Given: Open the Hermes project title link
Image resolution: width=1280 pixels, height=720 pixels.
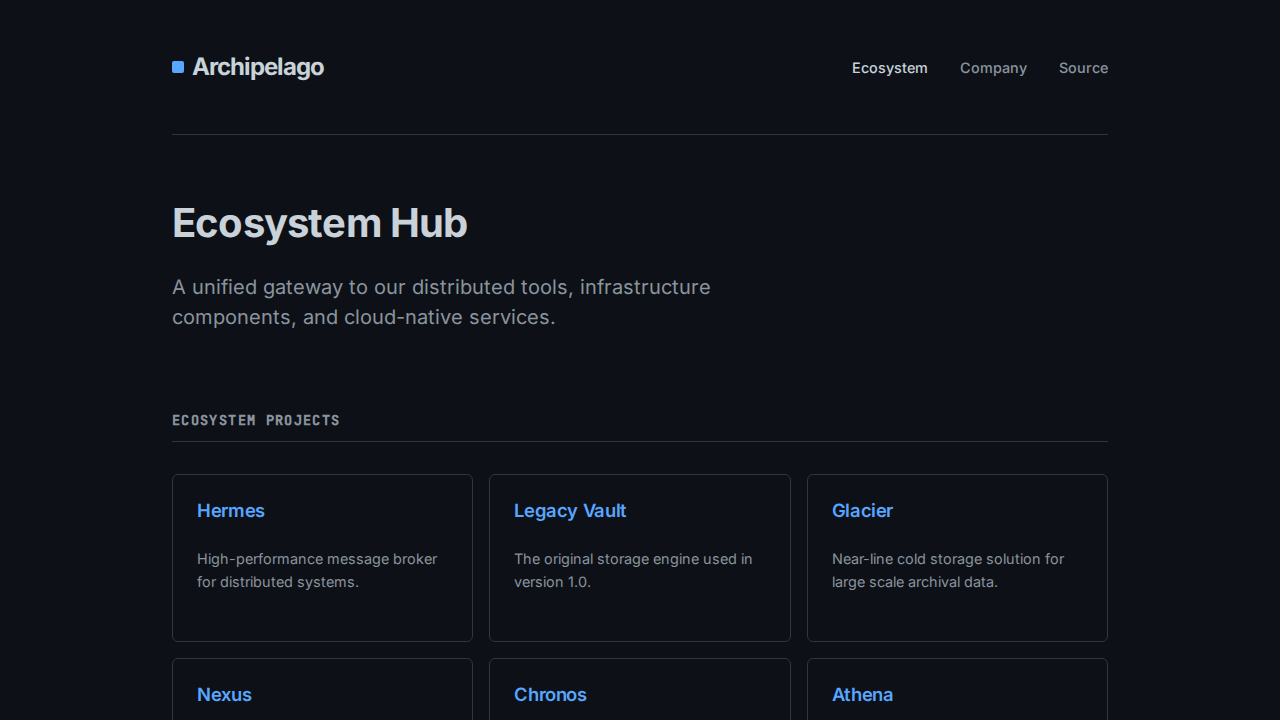Looking at the screenshot, I should [x=231, y=511].
